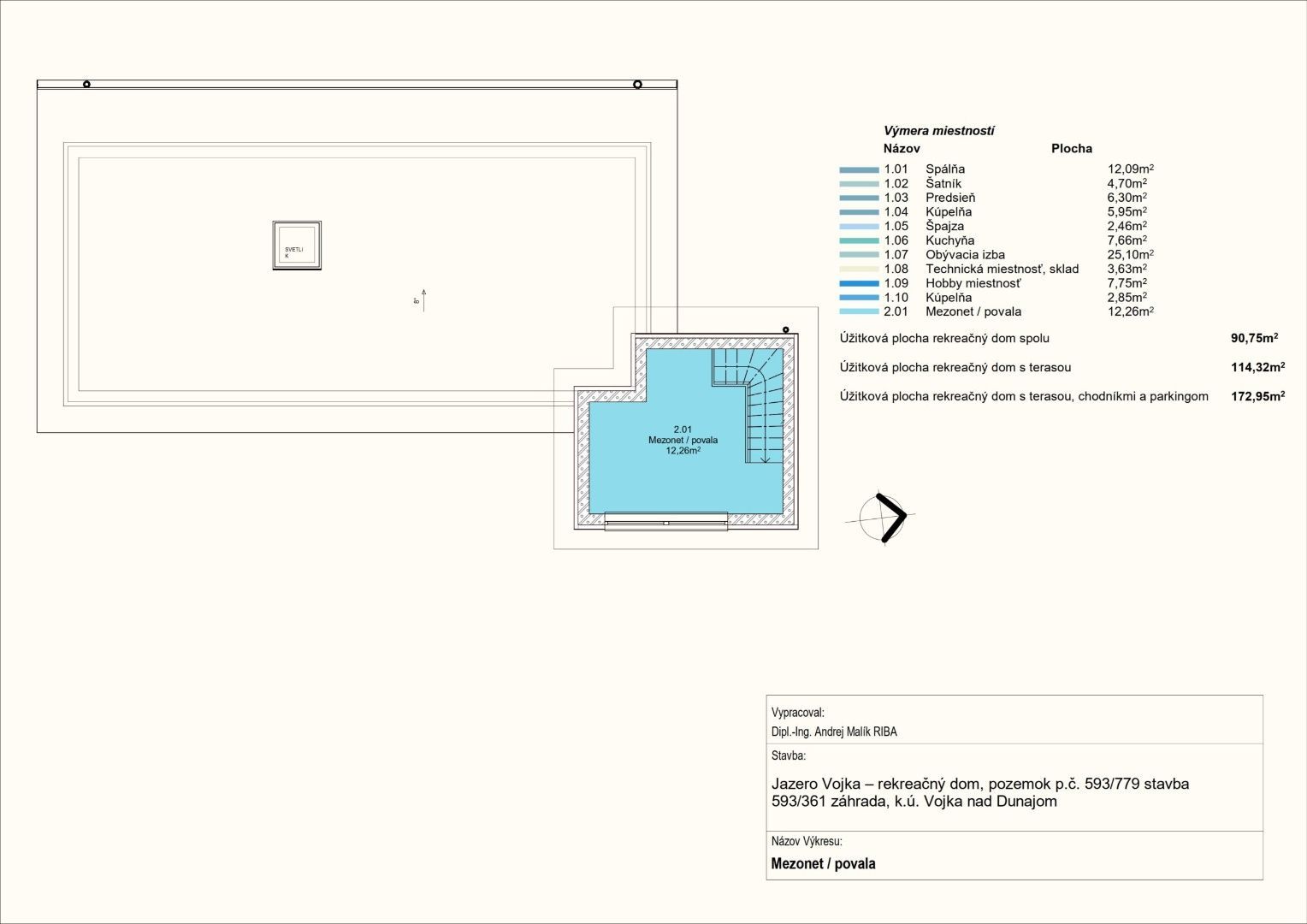This screenshot has width=1307, height=924.
Task: Click 'Úžitková plocha rekreačný dom s terasou' line
Action: tap(955, 367)
